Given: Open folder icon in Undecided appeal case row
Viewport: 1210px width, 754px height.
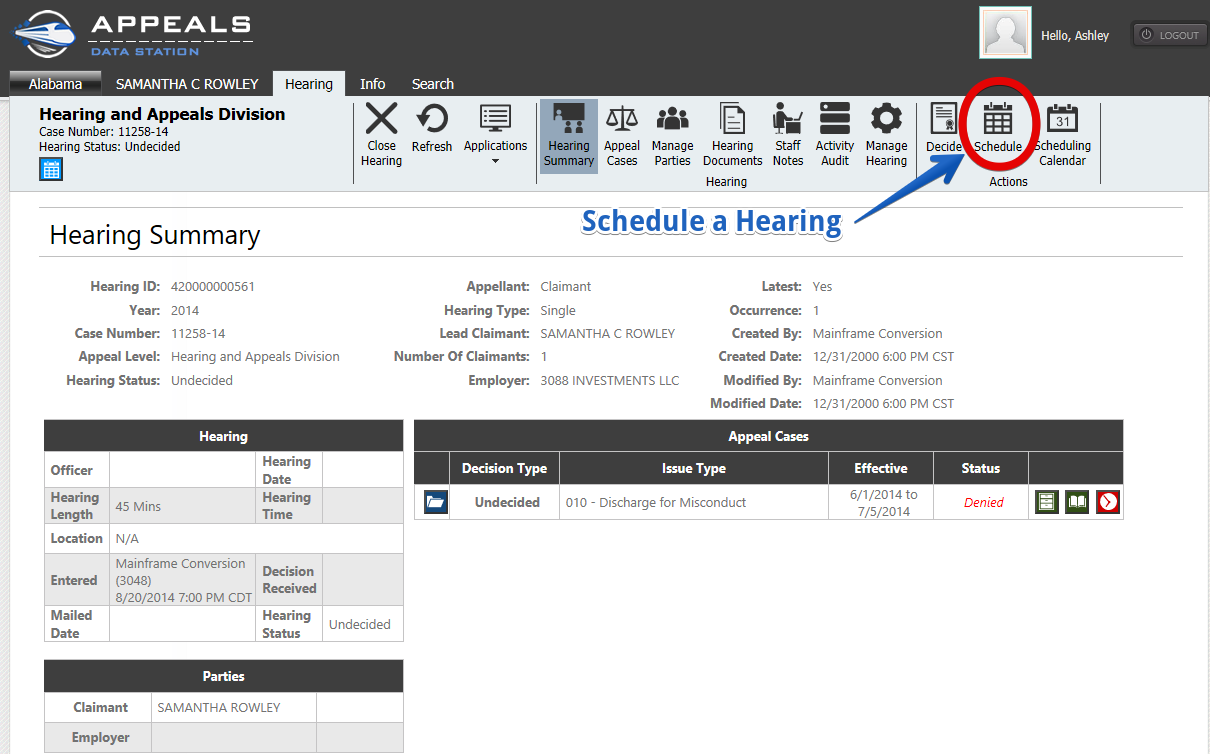Looking at the screenshot, I should [436, 502].
